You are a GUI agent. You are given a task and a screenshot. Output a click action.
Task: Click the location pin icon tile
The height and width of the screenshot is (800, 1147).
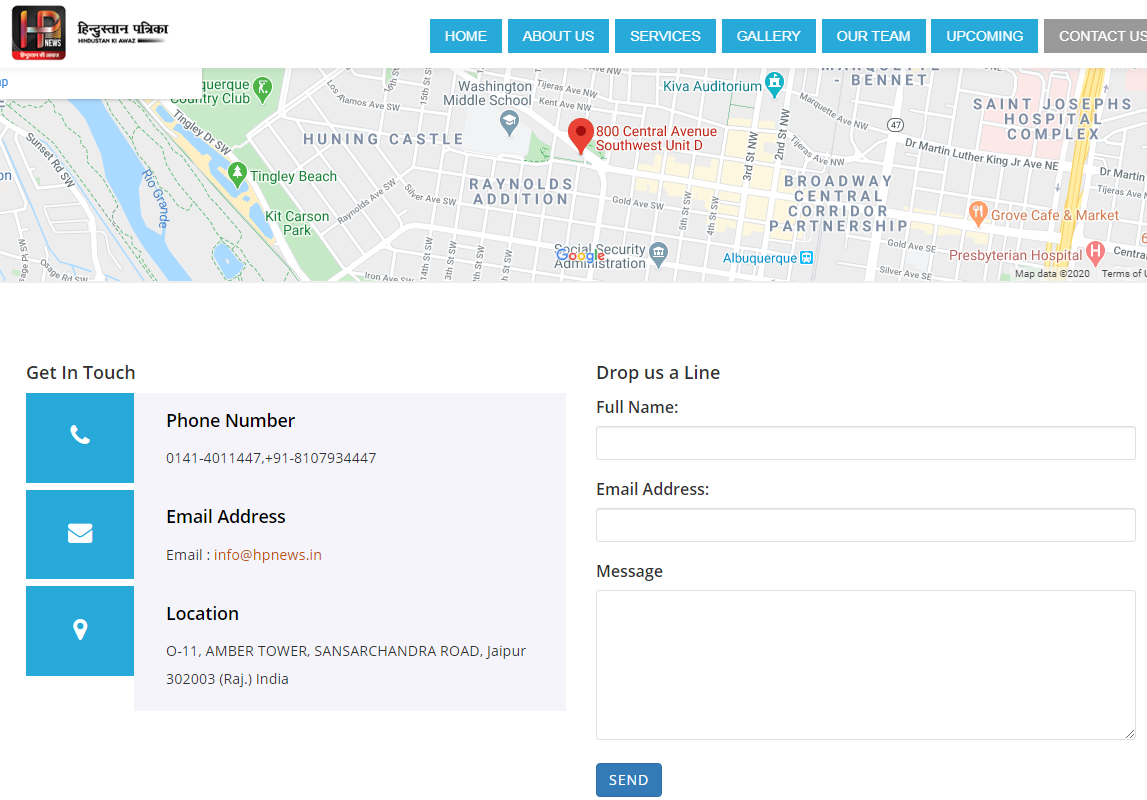[x=80, y=630]
